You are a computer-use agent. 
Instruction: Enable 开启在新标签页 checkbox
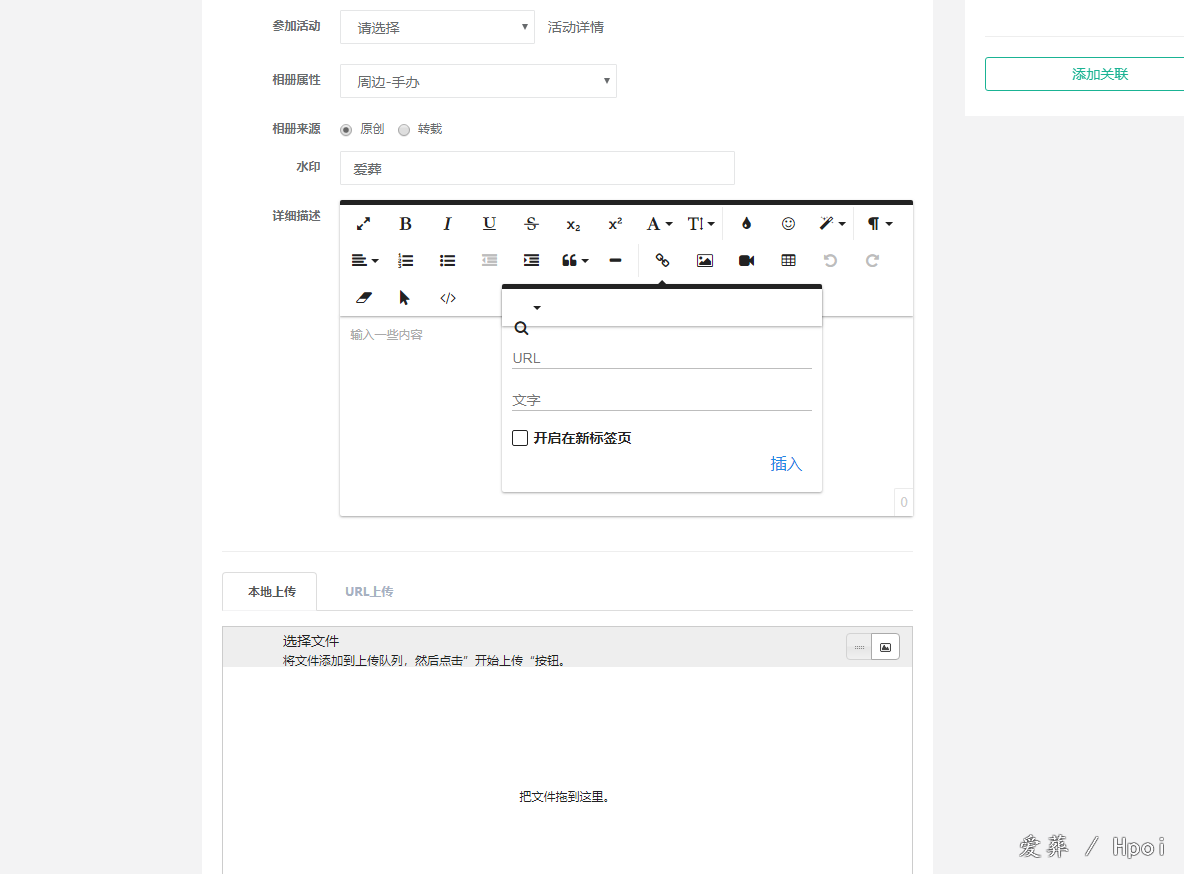(520, 438)
